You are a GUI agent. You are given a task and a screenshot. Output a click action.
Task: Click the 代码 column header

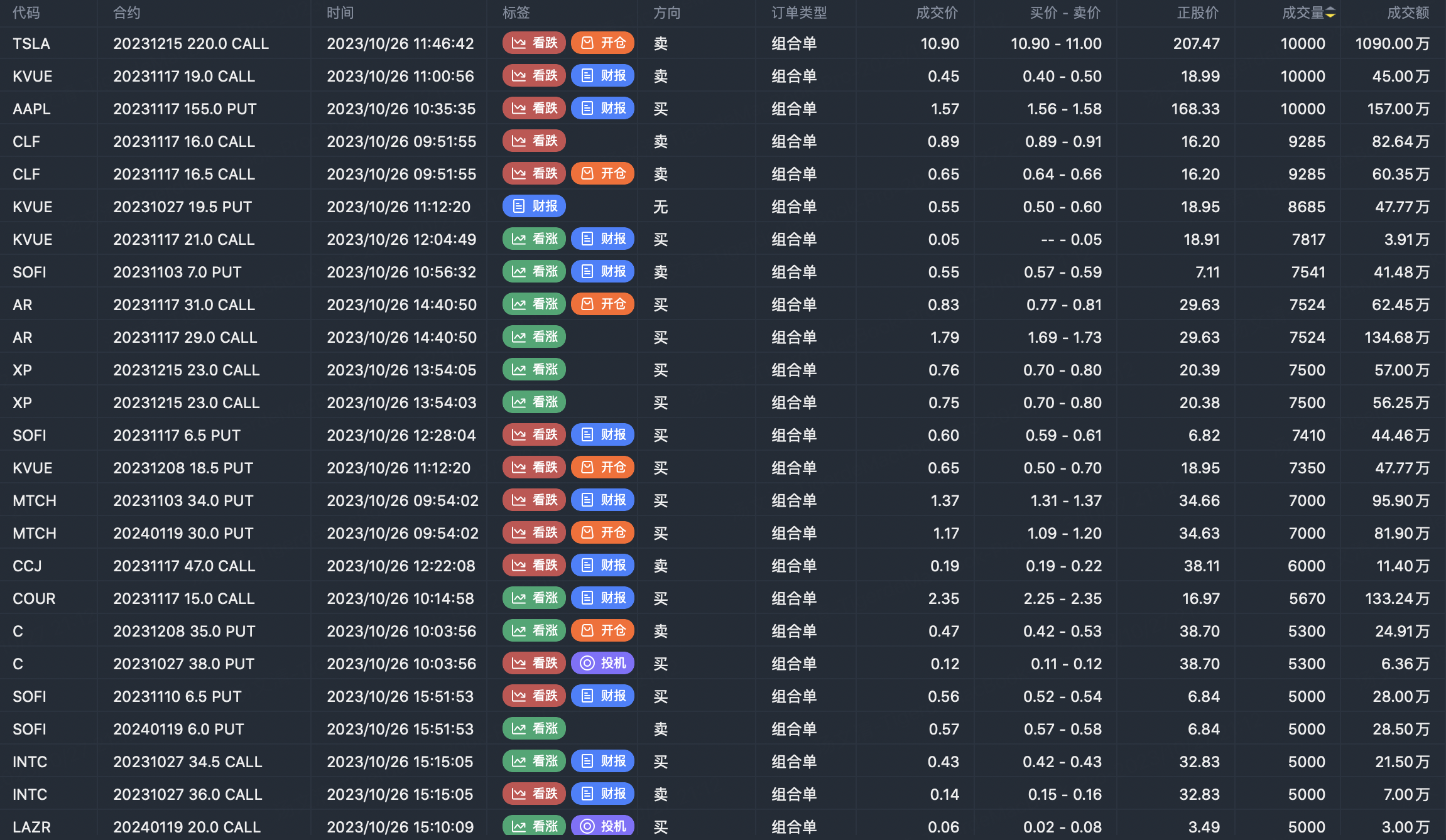[26, 13]
